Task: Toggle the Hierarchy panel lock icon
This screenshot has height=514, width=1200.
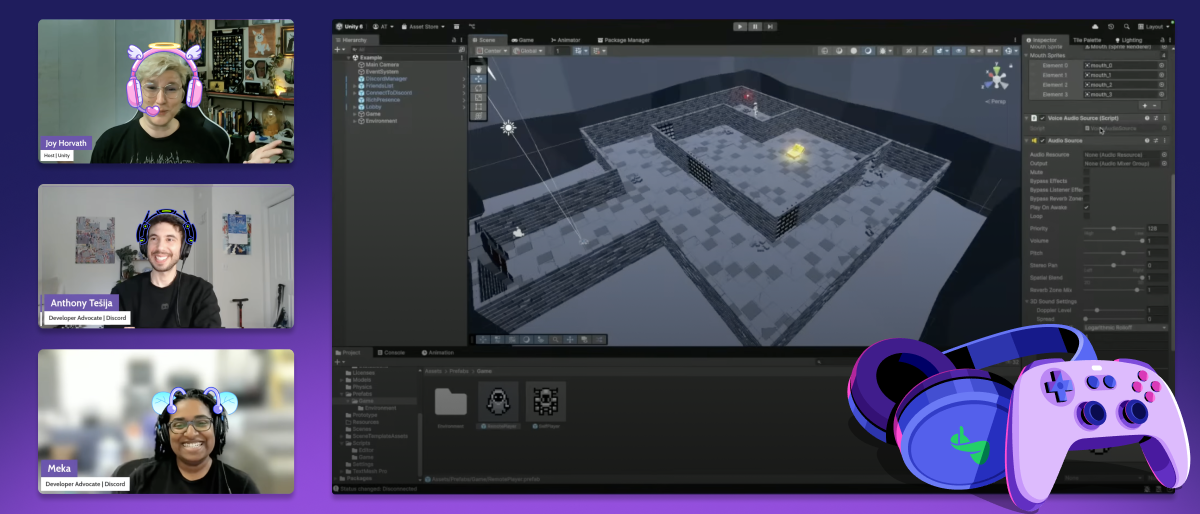Action: [x=454, y=40]
